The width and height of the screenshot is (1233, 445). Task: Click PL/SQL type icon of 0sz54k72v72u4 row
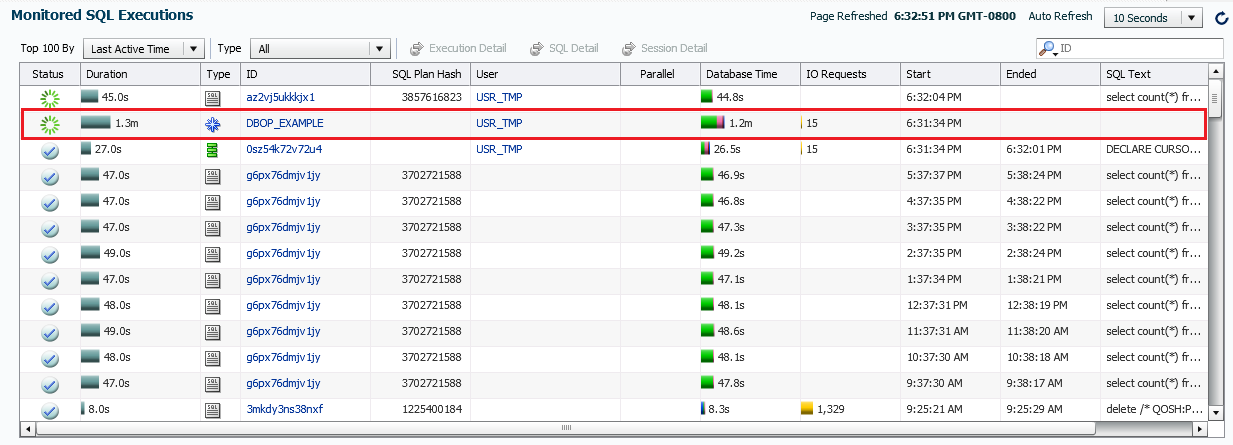pyautogui.click(x=212, y=150)
